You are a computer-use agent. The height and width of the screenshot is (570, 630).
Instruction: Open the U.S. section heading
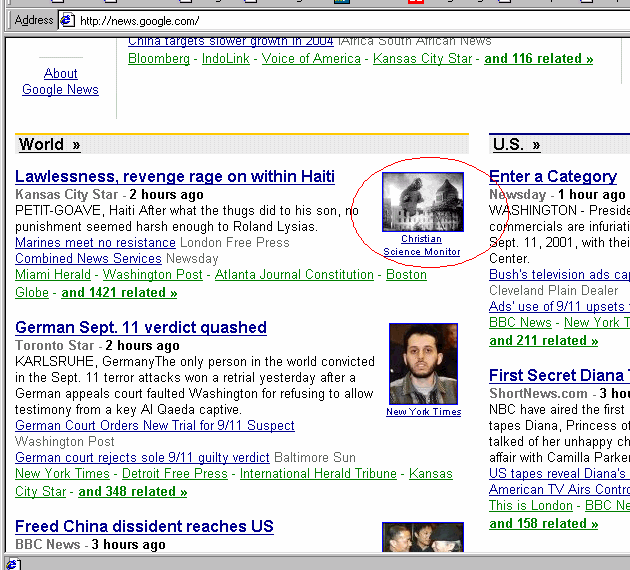click(x=516, y=144)
